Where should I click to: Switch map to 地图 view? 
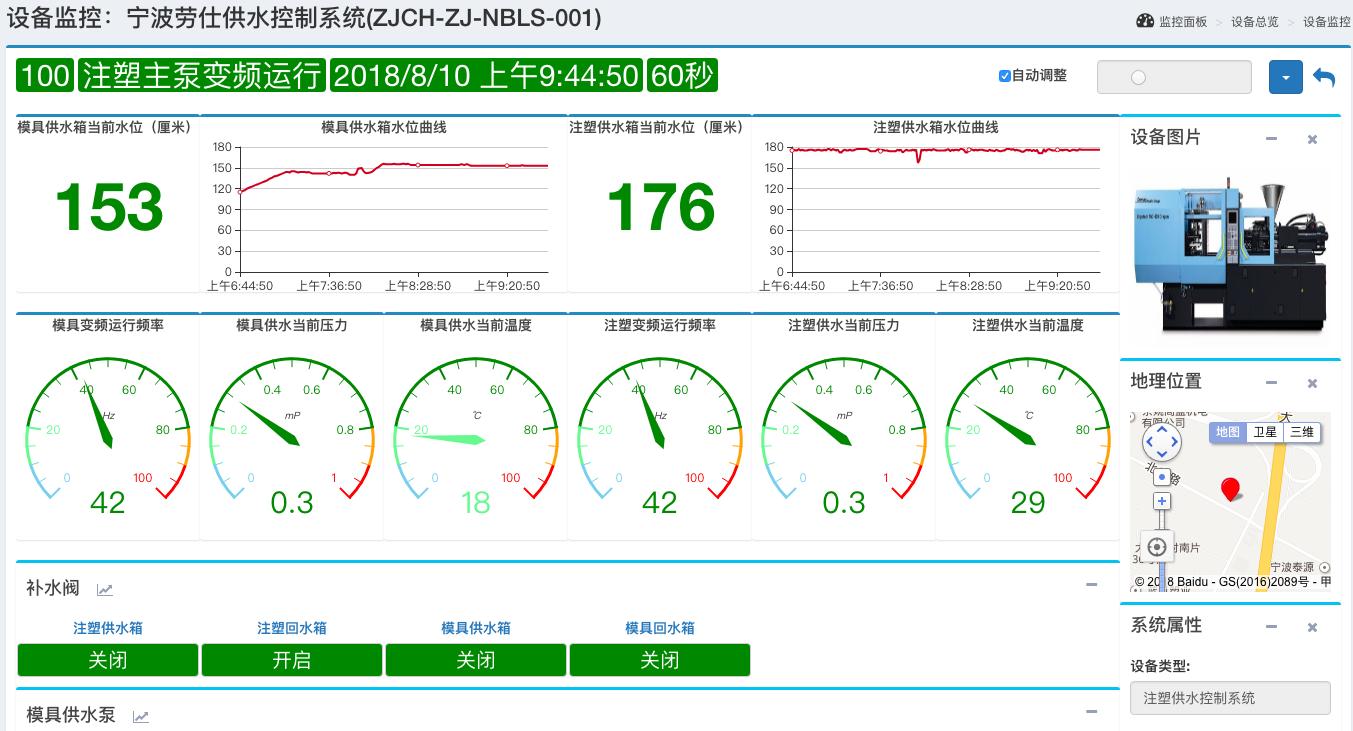pos(1228,432)
